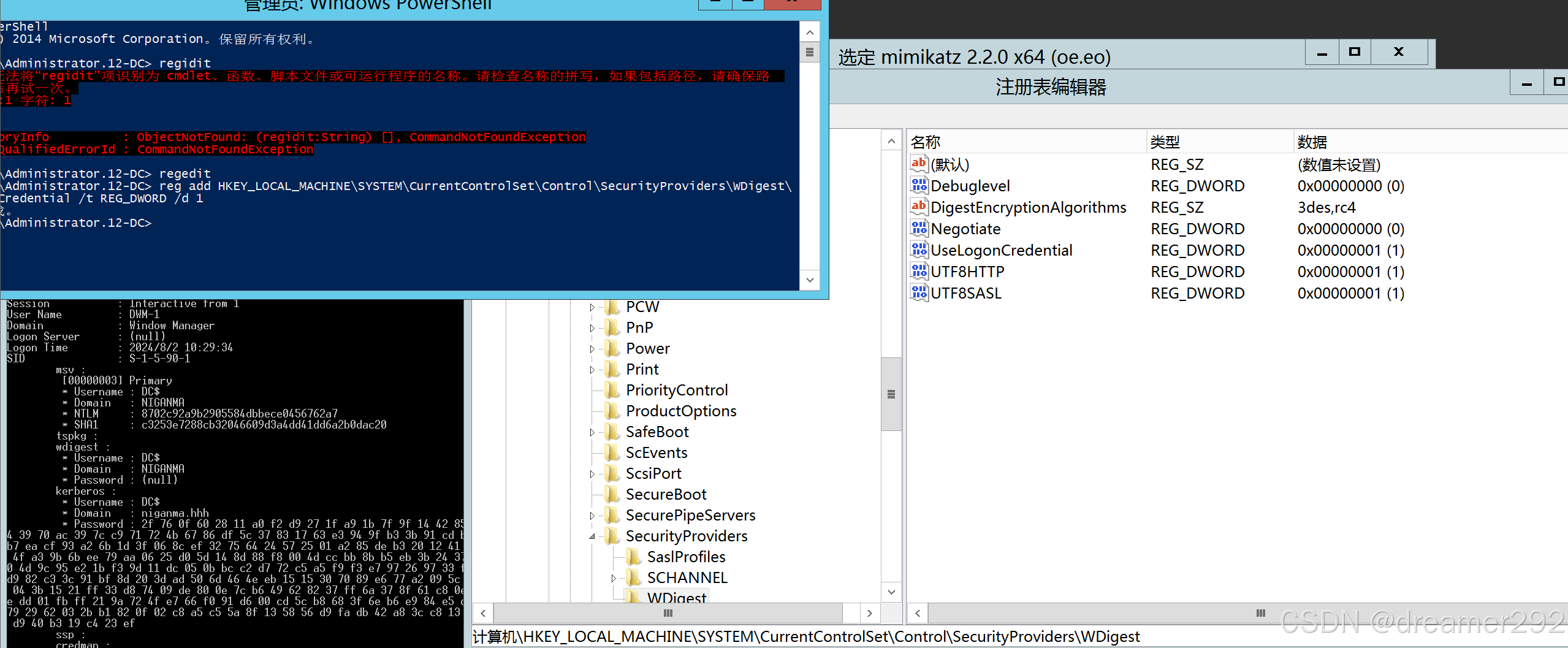The image size is (1568, 648).
Task: Select the ProductOptions tree key
Action: tap(681, 411)
